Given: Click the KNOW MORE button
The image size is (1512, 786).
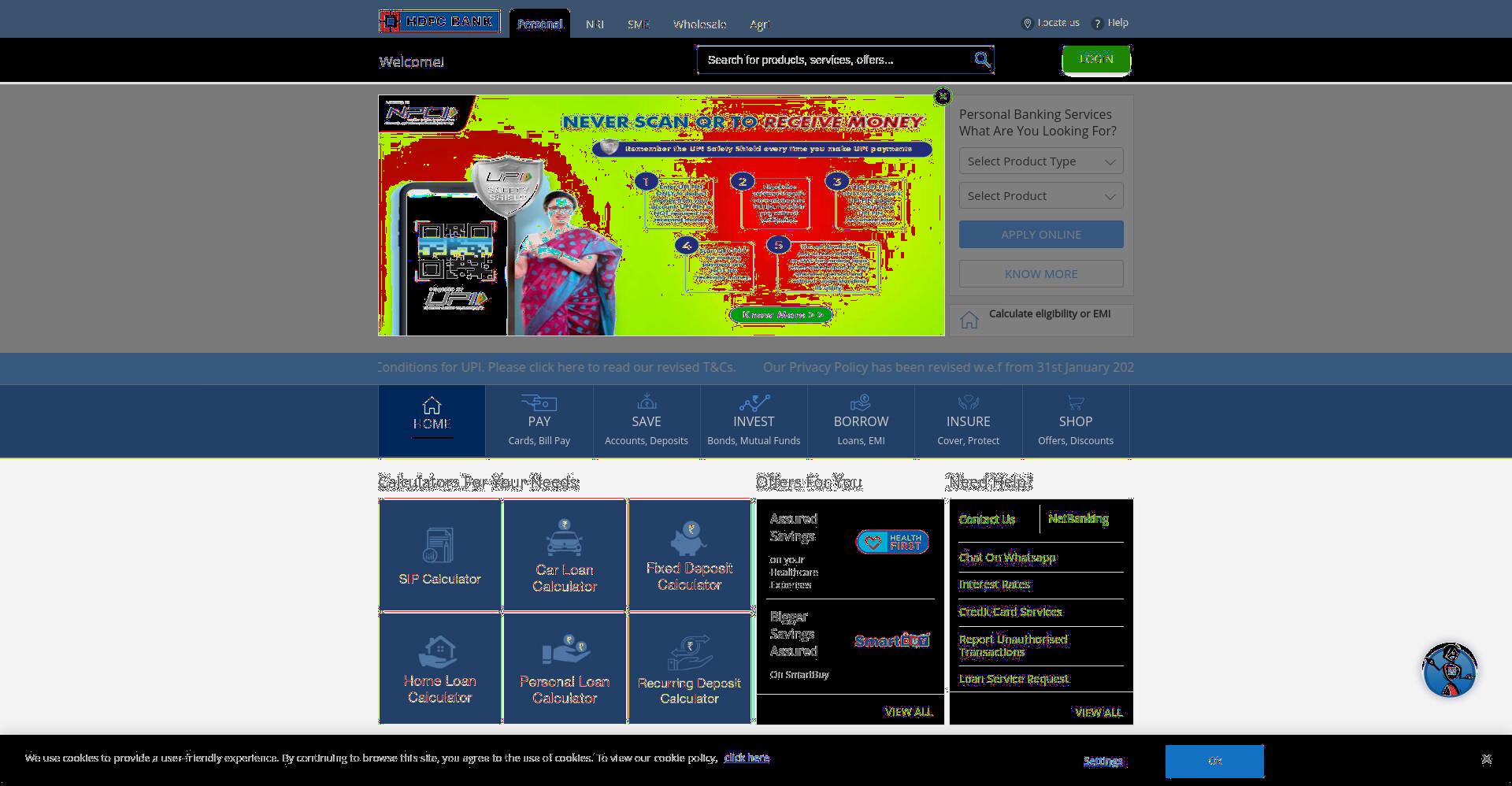Looking at the screenshot, I should (x=1041, y=274).
